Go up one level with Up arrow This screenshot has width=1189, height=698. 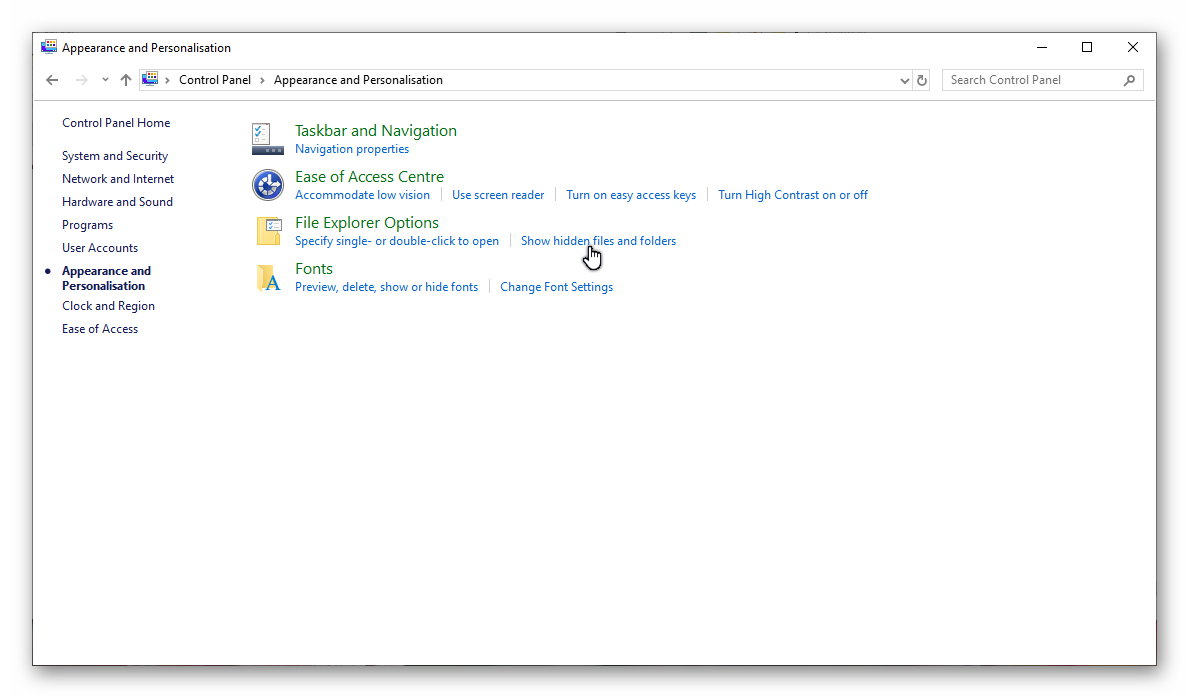126,80
